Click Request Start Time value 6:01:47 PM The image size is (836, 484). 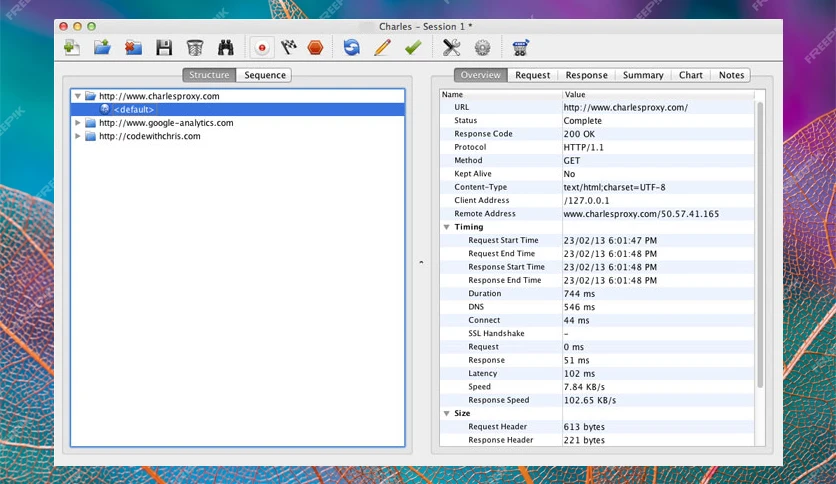pos(610,240)
